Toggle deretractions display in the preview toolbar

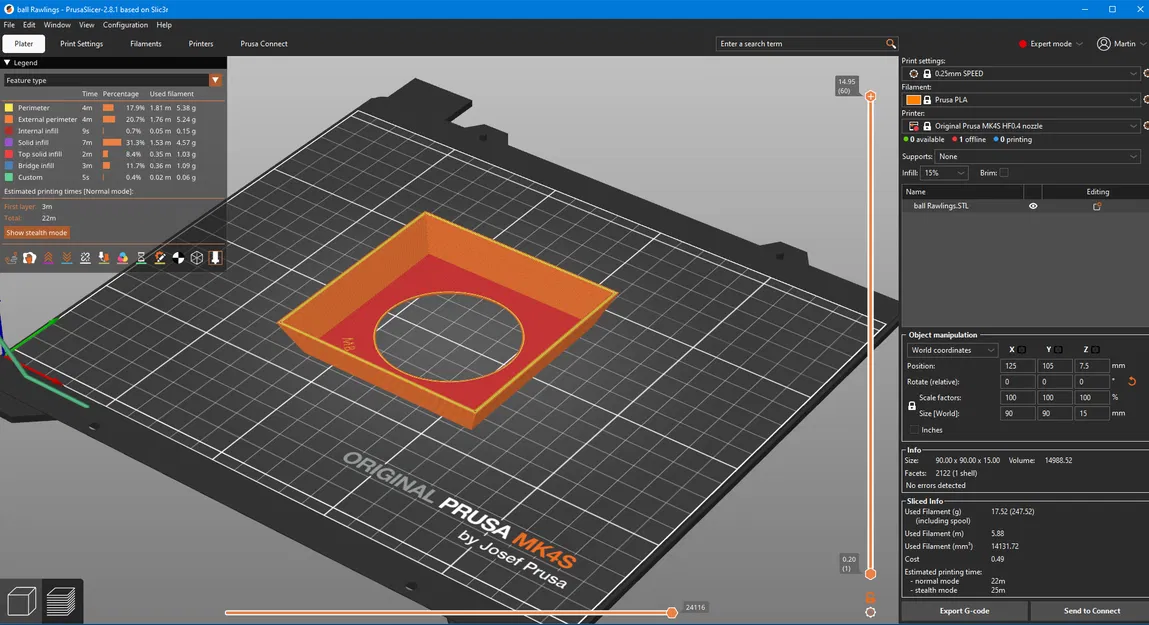(x=65, y=257)
